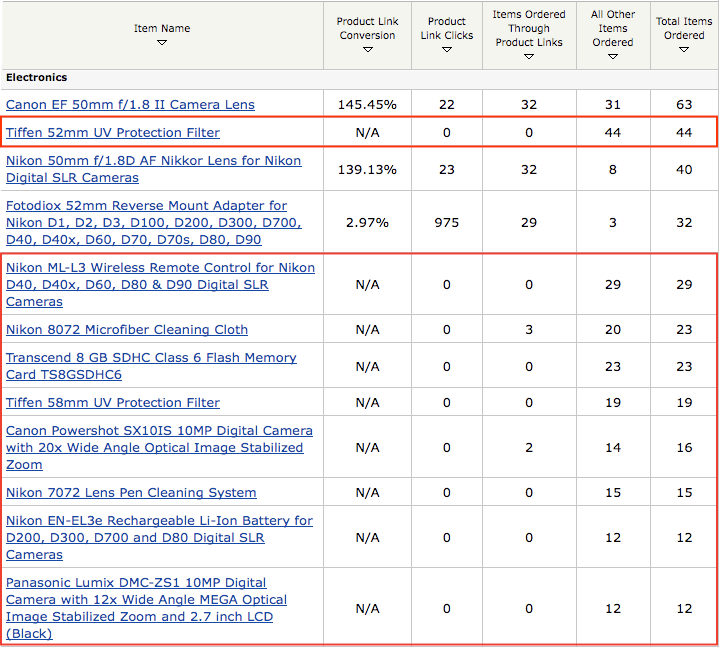Screen dimensions: 720x648
Task: Open Tiffen 58mm UV Protection Filter link
Action: pyautogui.click(x=113, y=403)
